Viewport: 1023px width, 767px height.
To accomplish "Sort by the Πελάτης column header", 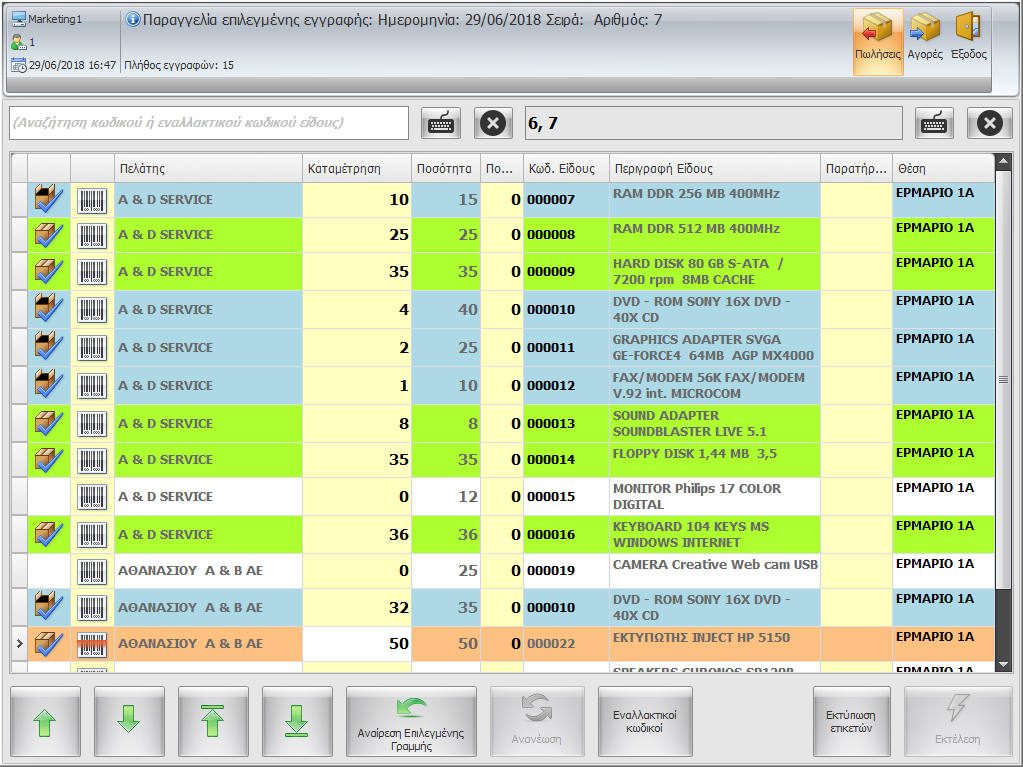I will pyautogui.click(x=208, y=168).
